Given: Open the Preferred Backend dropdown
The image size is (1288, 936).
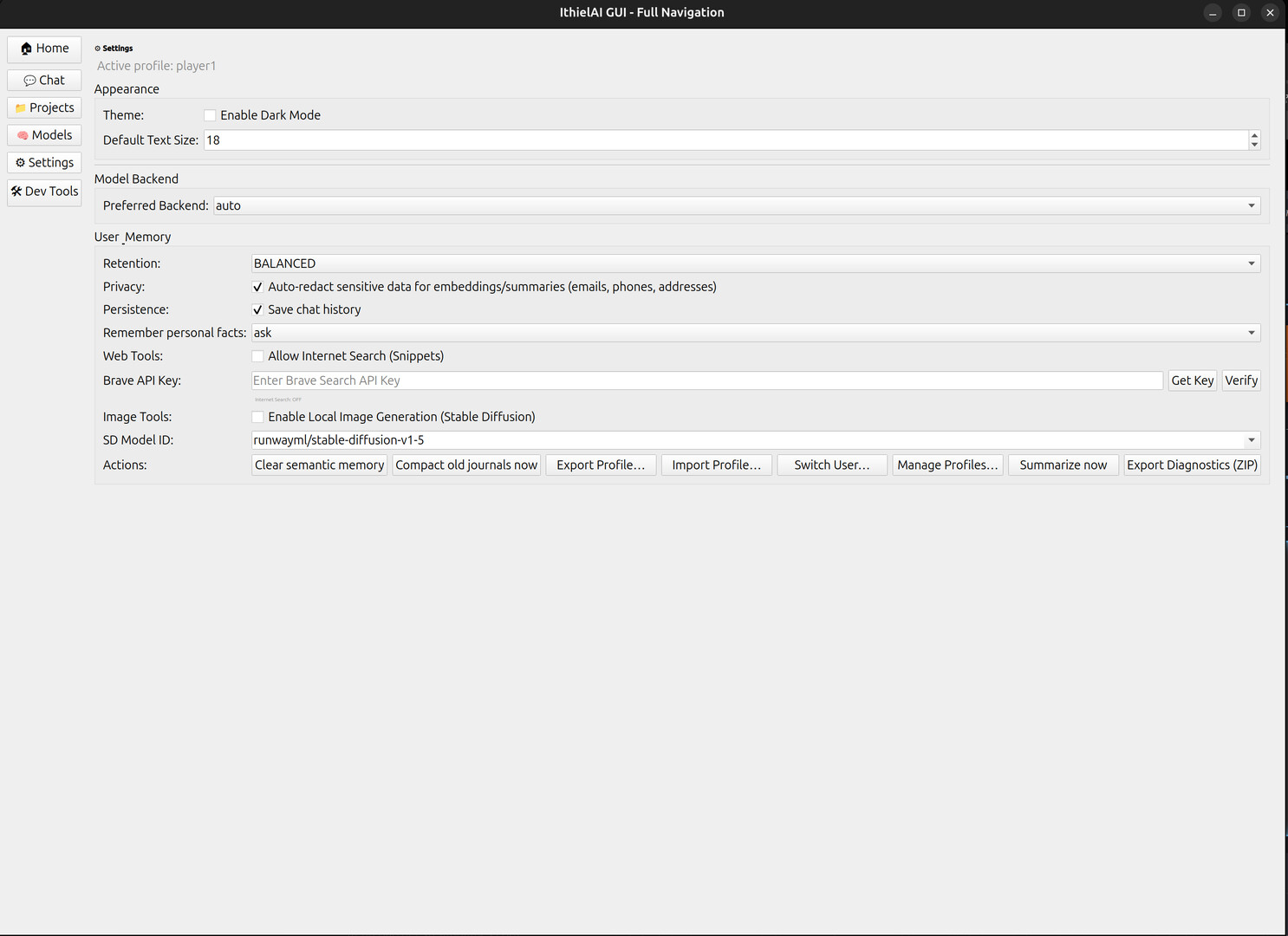Looking at the screenshot, I should 1251,205.
